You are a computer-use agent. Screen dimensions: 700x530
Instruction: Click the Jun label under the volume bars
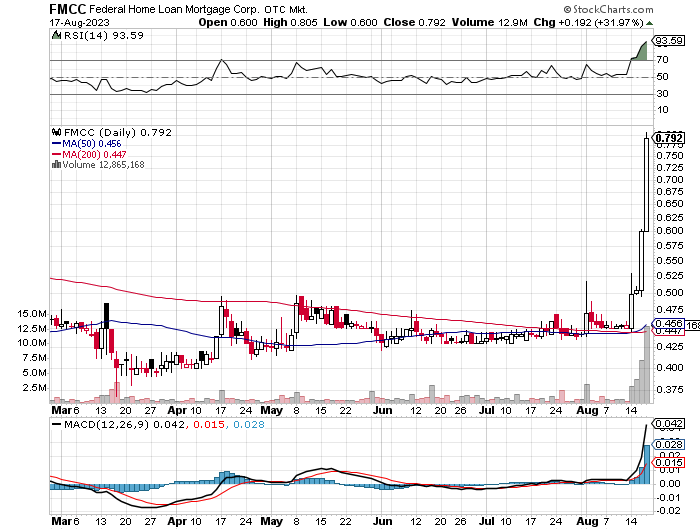click(x=383, y=410)
